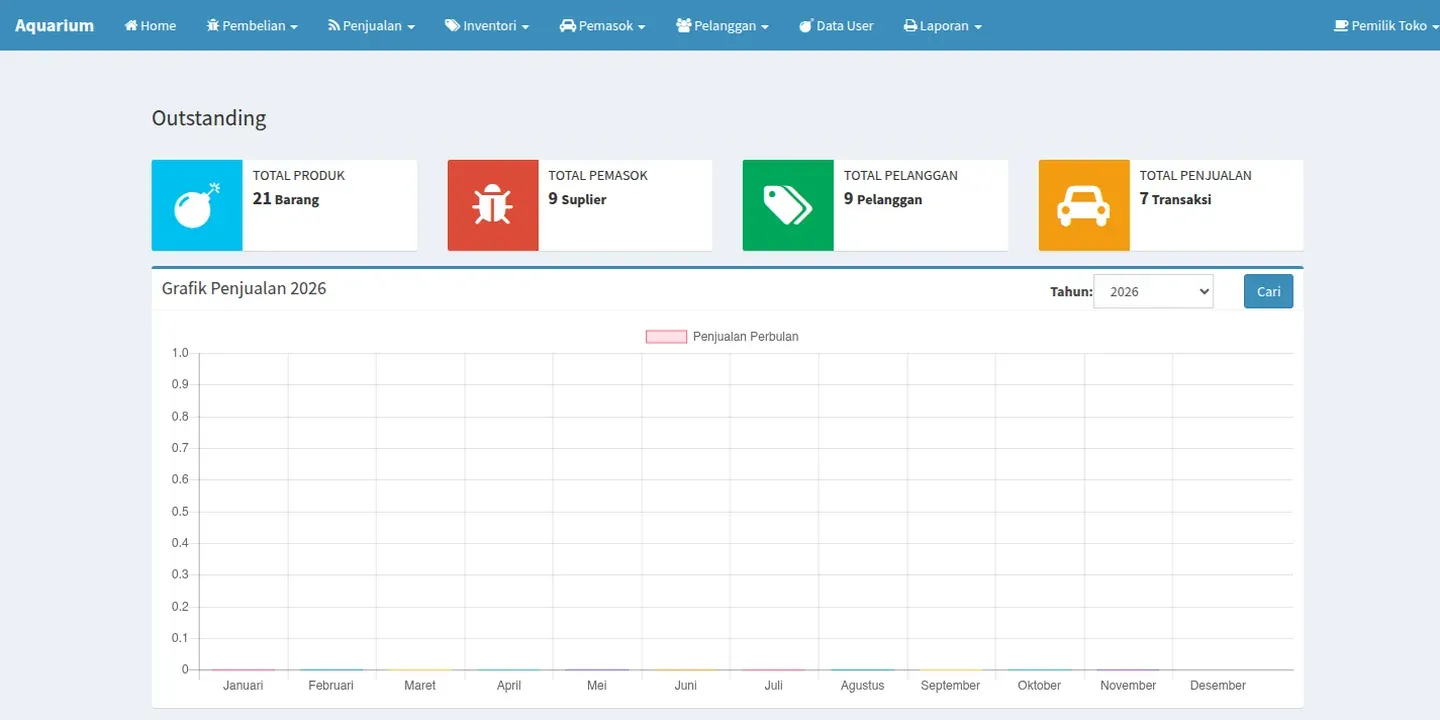
Task: Click the house icon beside Home
Action: (131, 26)
